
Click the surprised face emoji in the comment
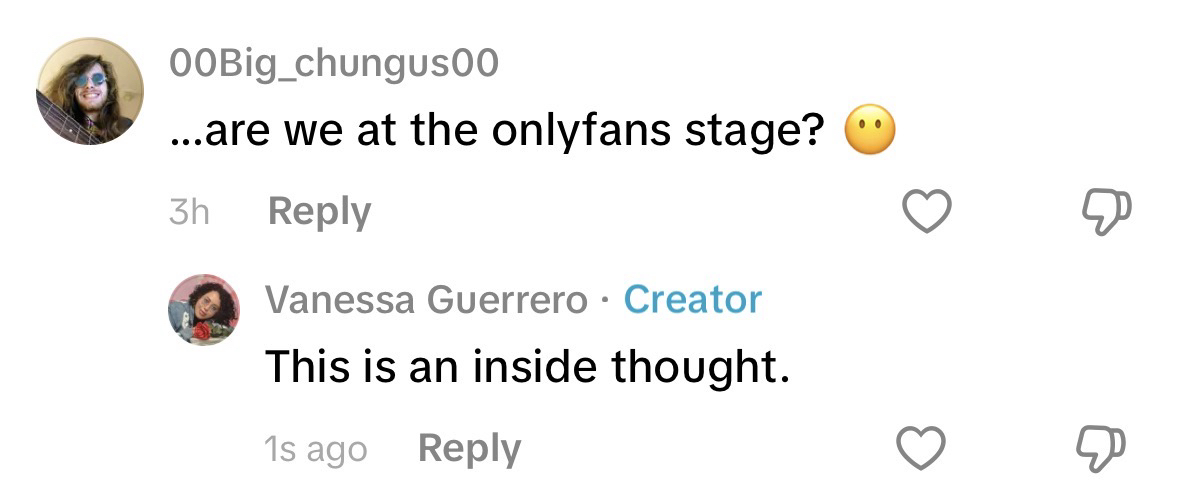pyautogui.click(x=870, y=133)
